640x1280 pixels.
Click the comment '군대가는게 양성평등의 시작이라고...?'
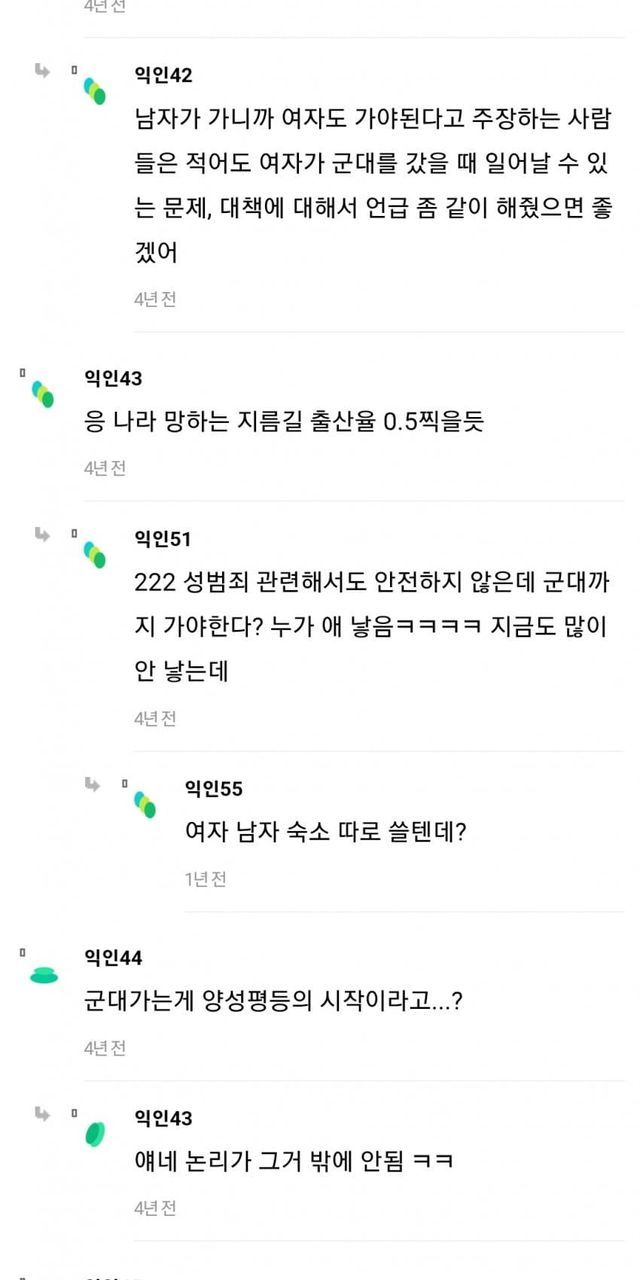[x=273, y=1002]
